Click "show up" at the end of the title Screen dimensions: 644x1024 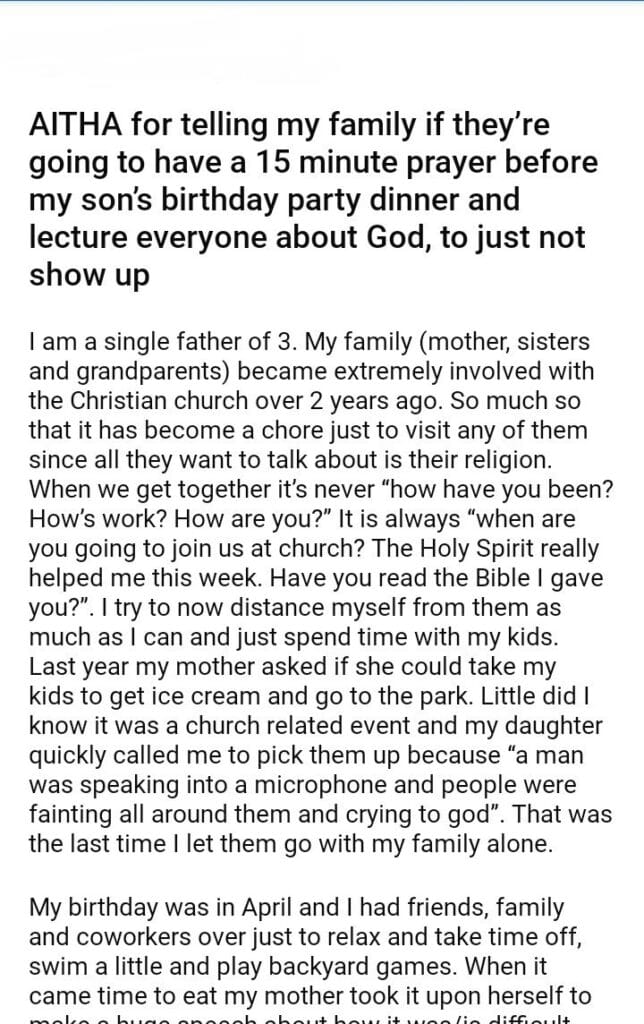pos(89,275)
